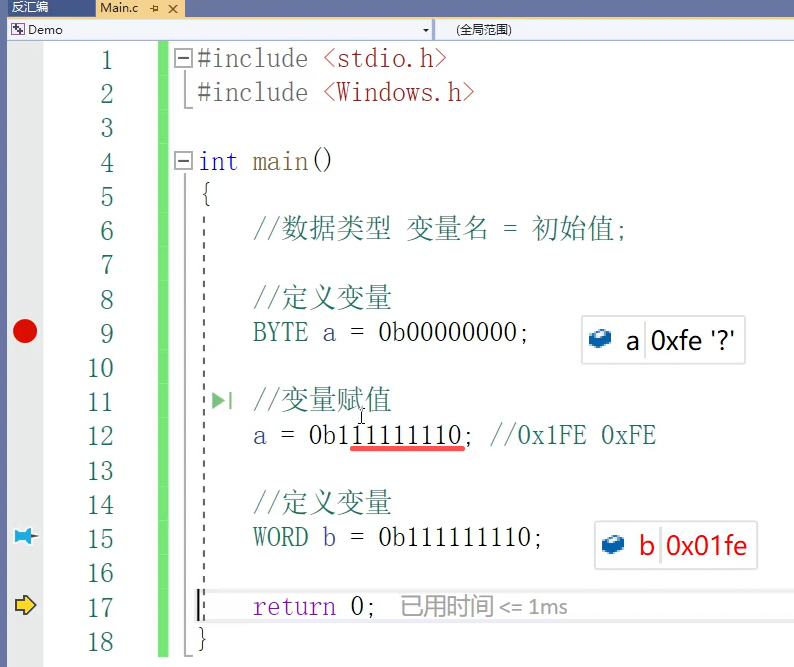Collapse the main() function block
The width and height of the screenshot is (794, 667).
point(183,161)
